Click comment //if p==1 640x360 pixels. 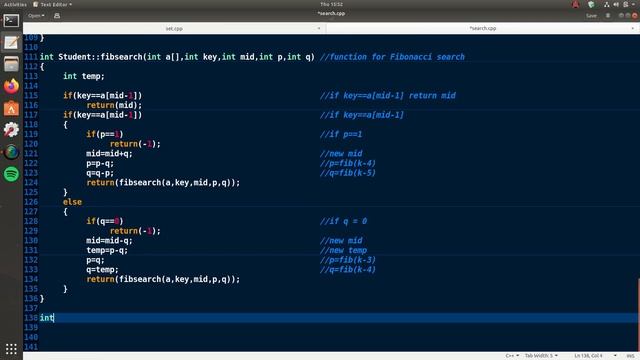[x=341, y=134]
